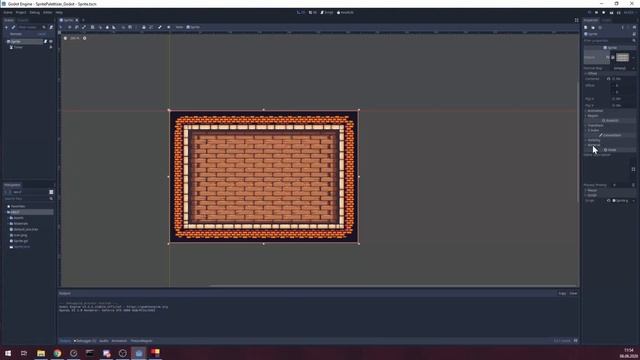
Task: Click the brick Texture thumbnail in Inspector
Action: [622, 58]
